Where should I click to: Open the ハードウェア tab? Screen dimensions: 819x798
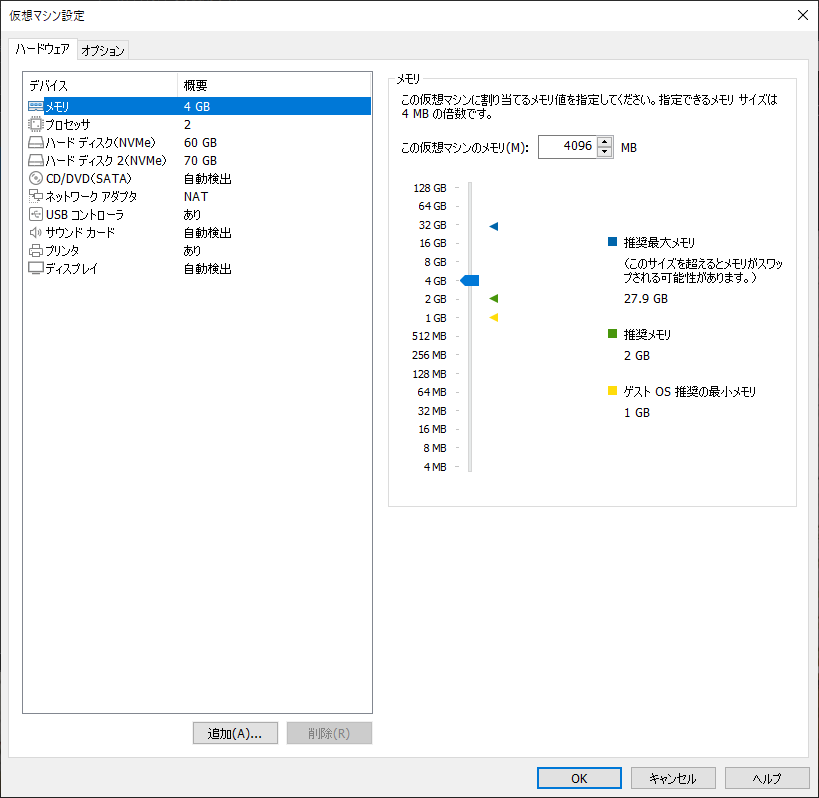[41, 49]
